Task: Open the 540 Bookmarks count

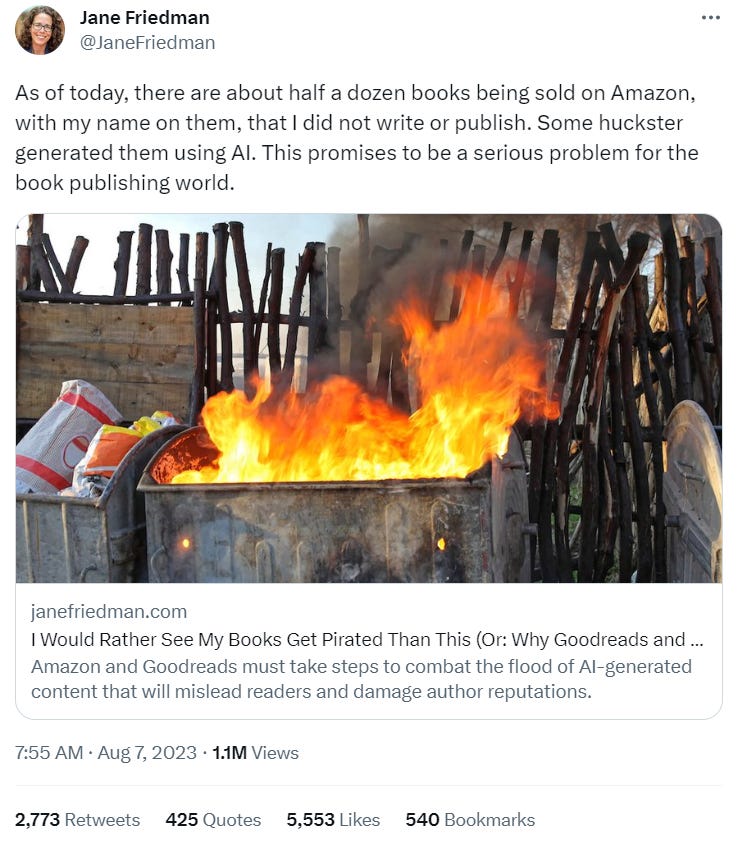Action: click(470, 819)
